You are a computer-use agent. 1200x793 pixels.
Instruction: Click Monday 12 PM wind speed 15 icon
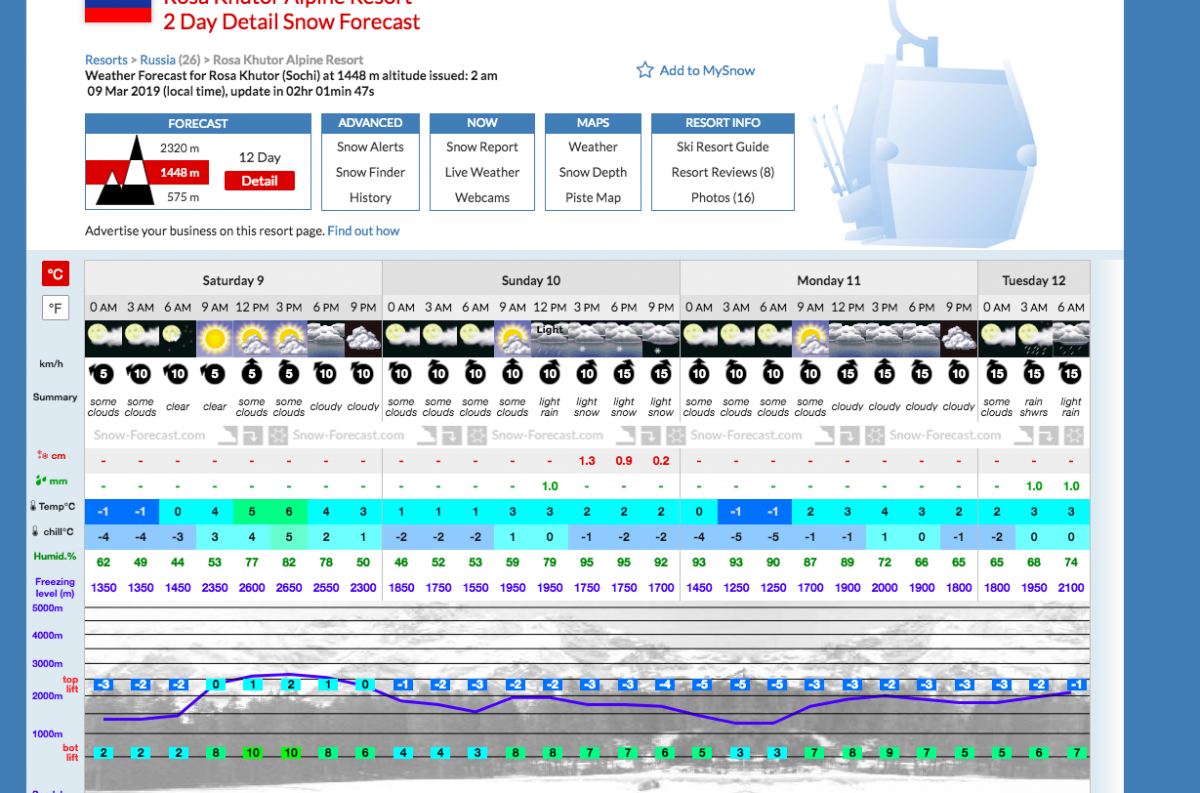click(x=847, y=374)
